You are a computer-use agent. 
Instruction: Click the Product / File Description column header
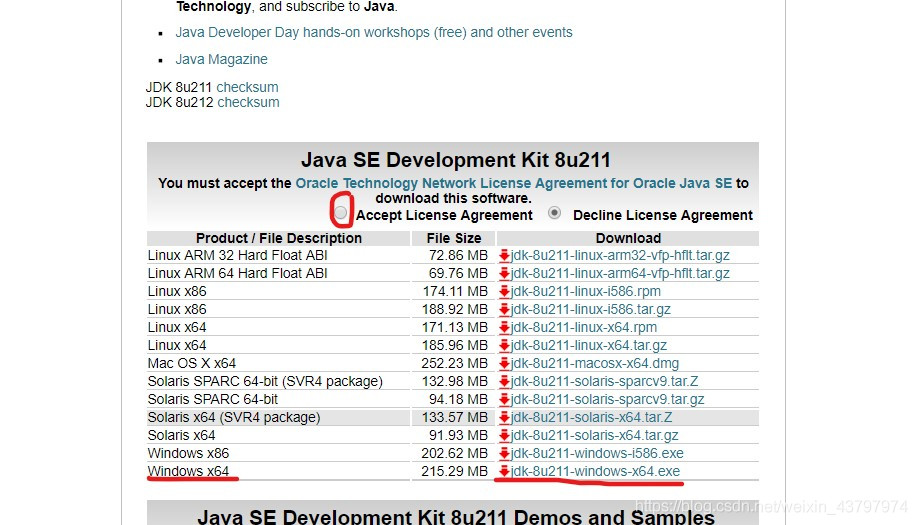[x=279, y=238]
